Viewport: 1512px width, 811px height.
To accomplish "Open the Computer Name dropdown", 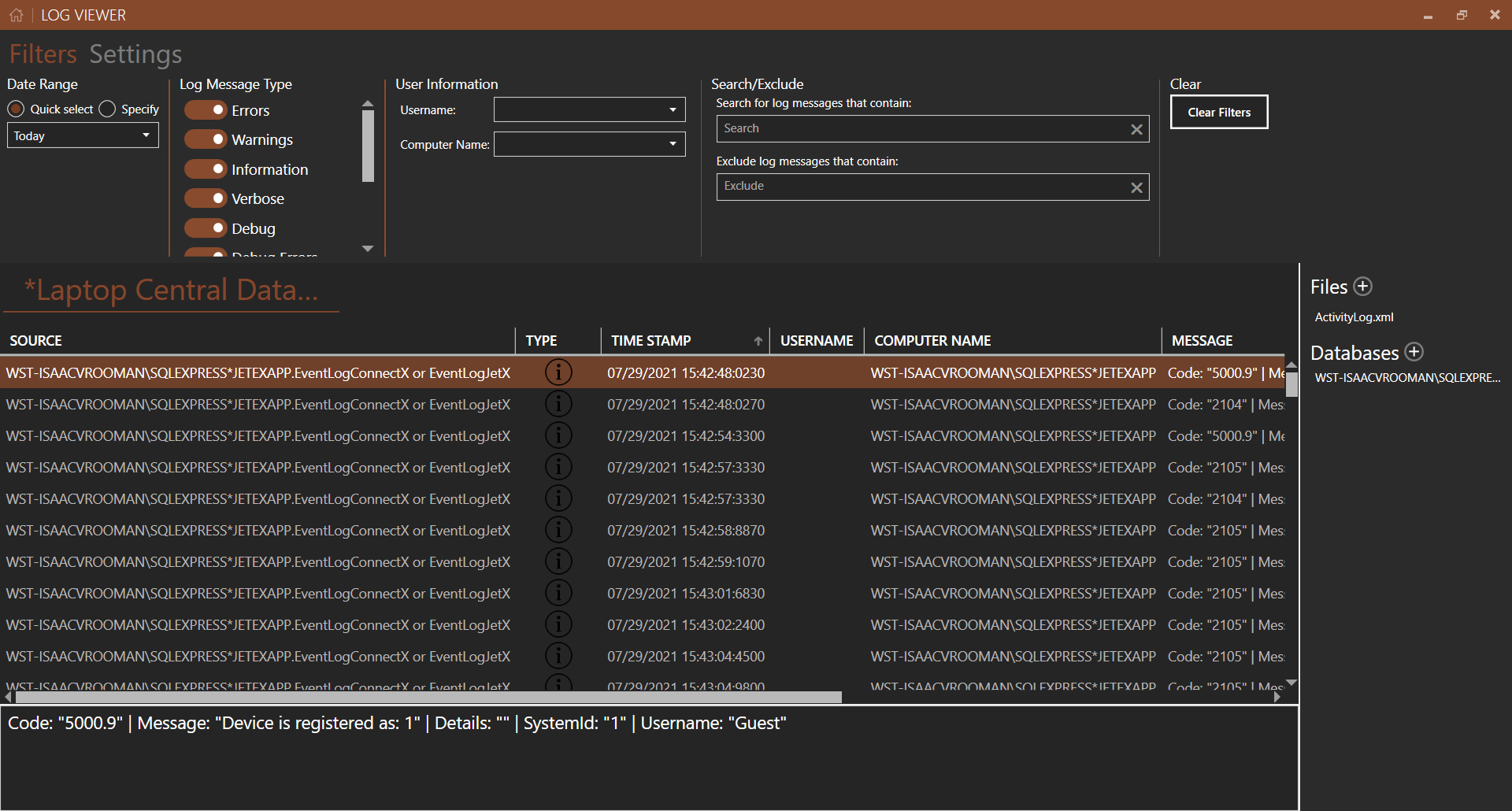I will [x=673, y=144].
